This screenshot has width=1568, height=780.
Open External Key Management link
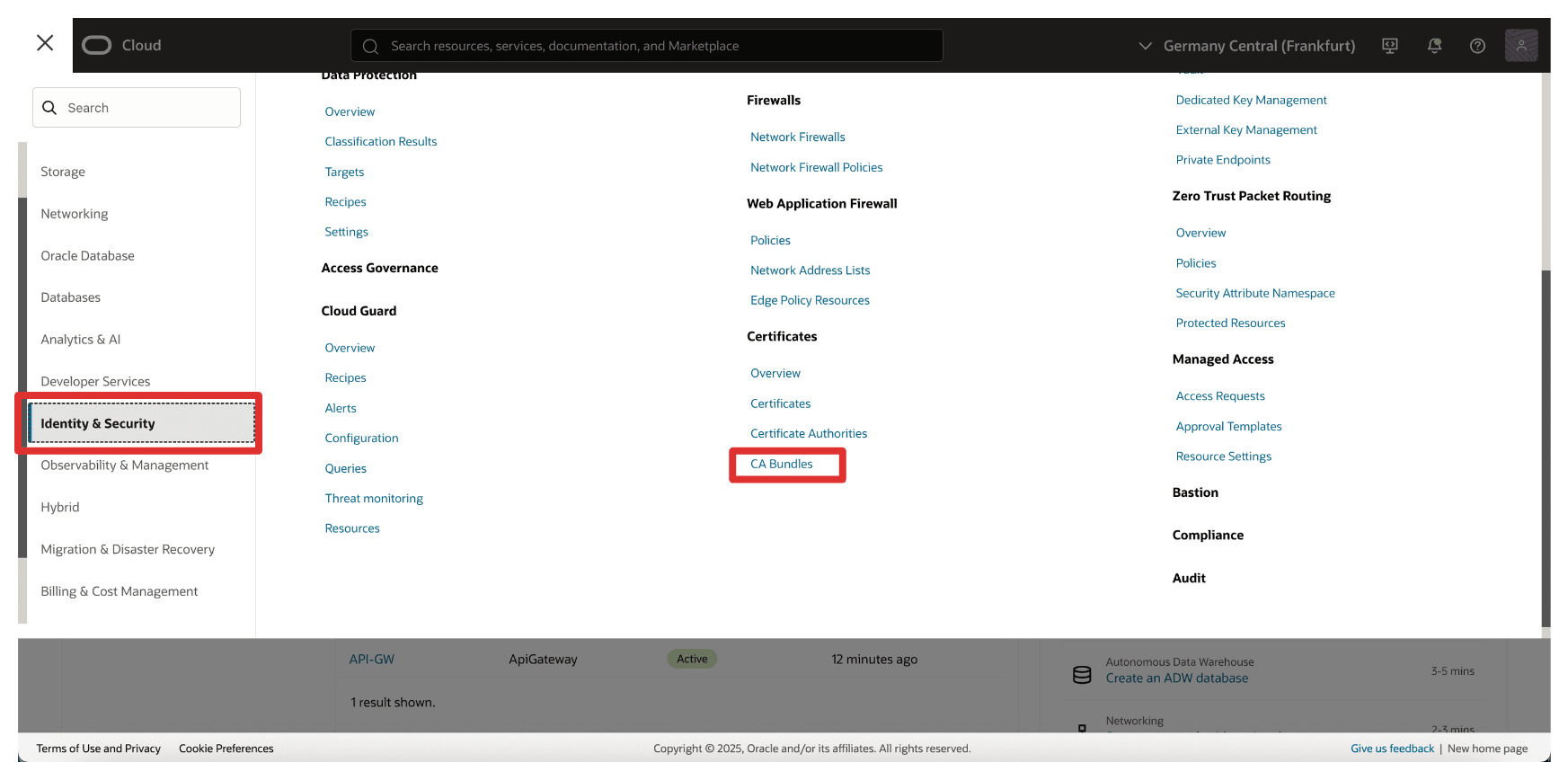(x=1246, y=130)
